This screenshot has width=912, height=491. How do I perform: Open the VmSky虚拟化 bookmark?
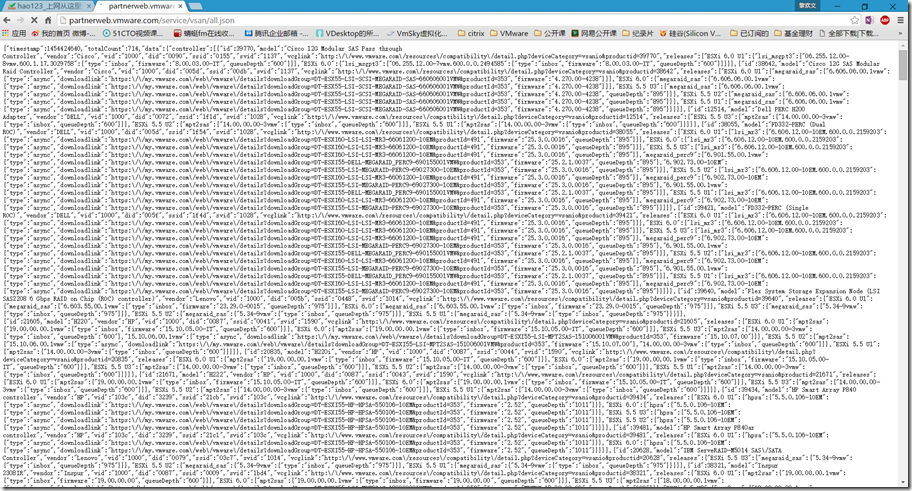(417, 33)
